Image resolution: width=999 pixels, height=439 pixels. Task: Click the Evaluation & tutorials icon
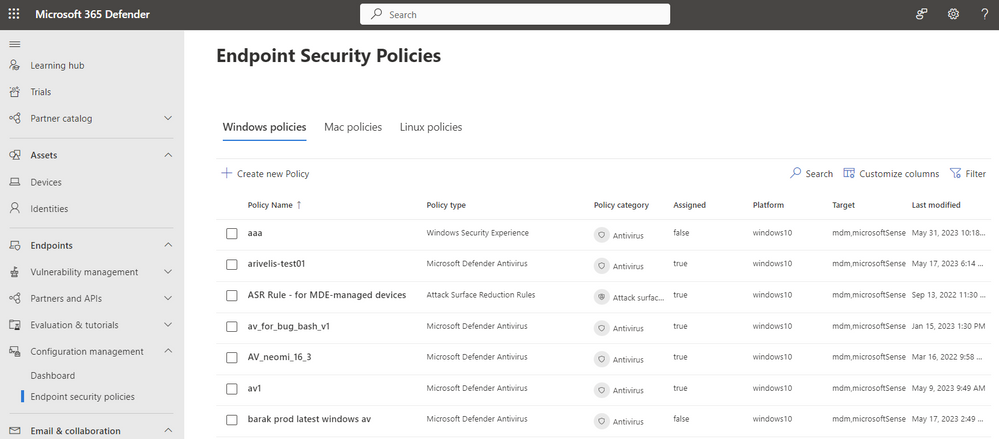coord(15,325)
